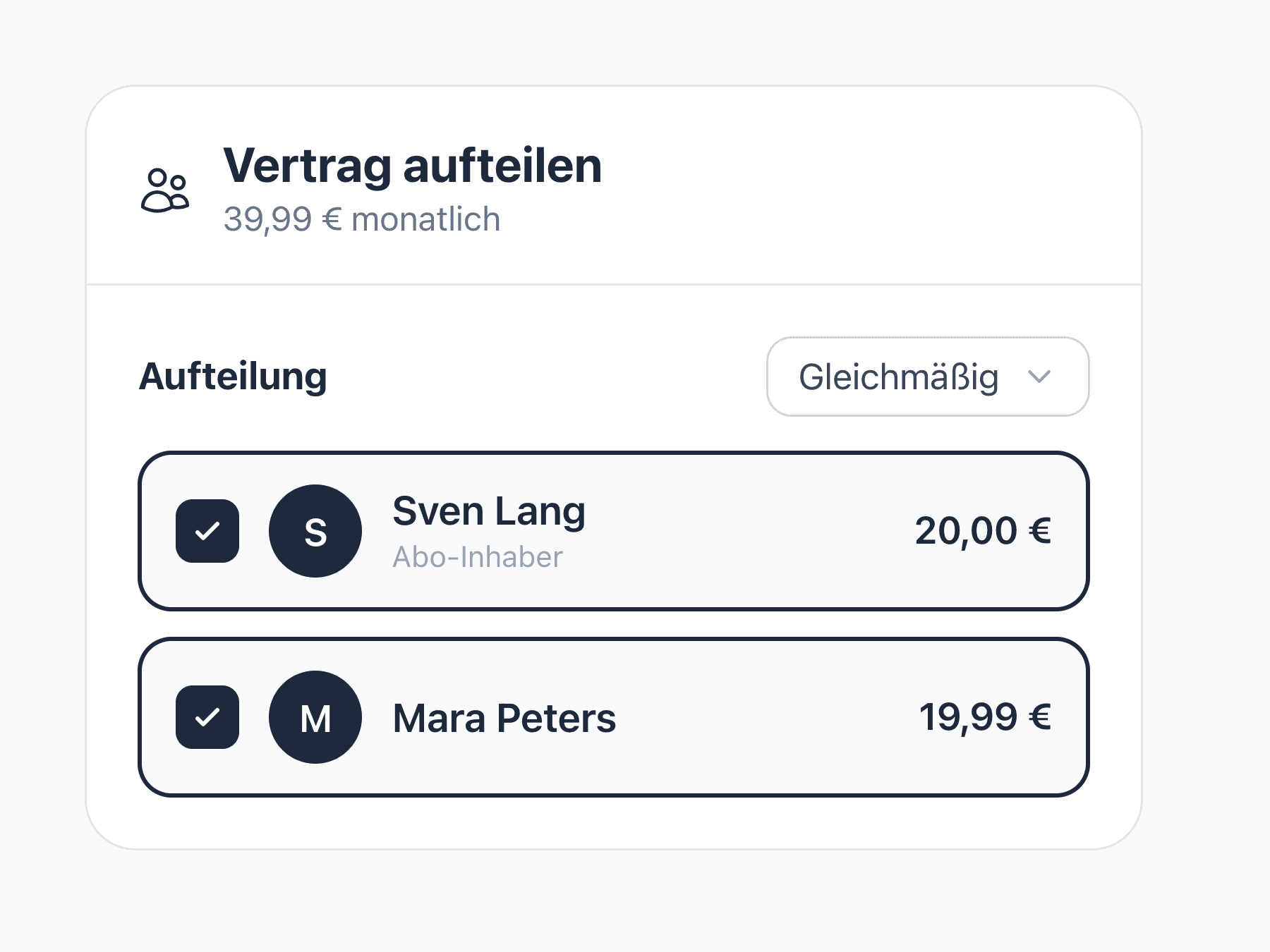
Task: Toggle the Sven Lang participant card
Action: (614, 531)
